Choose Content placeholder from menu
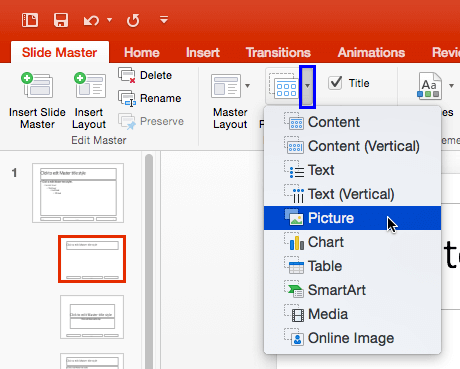Image resolution: width=460 pixels, height=369 pixels. (x=352, y=122)
